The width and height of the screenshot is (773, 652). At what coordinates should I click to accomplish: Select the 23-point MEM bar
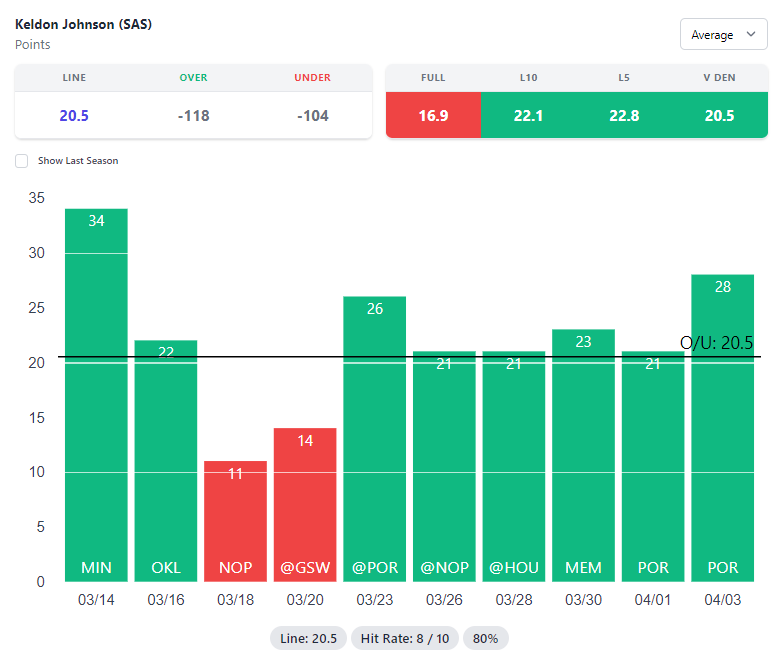(583, 455)
